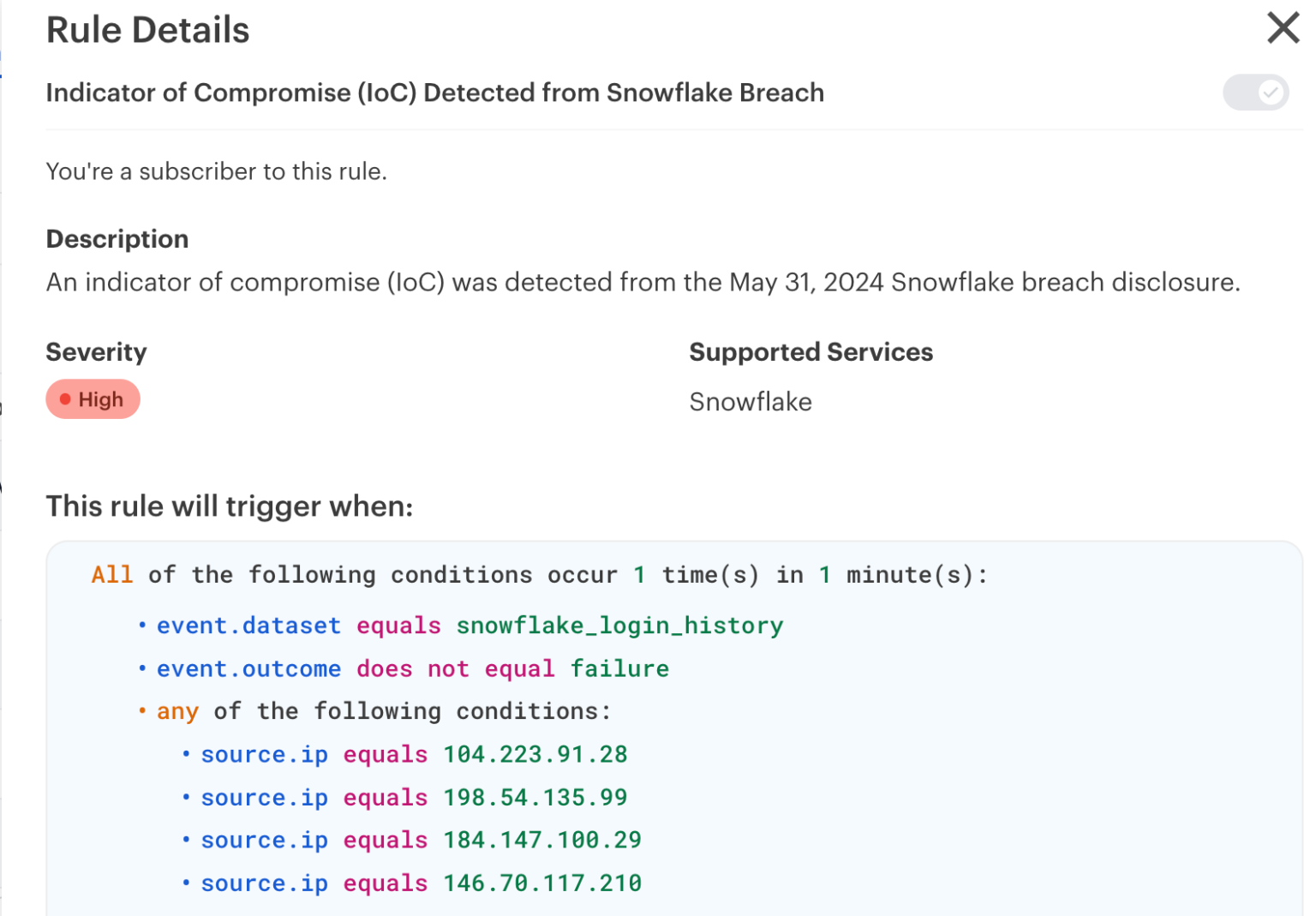Click the failure value in the outcome condition
Viewport: 1316px width, 916px height.
(x=619, y=668)
